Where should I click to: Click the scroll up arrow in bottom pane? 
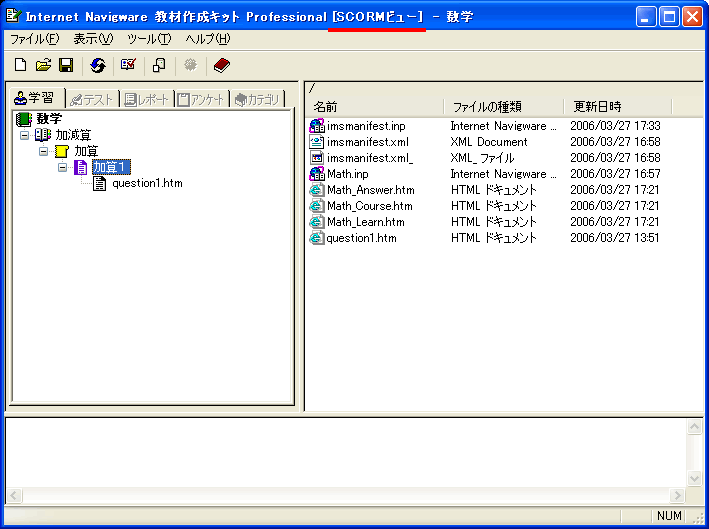694,426
